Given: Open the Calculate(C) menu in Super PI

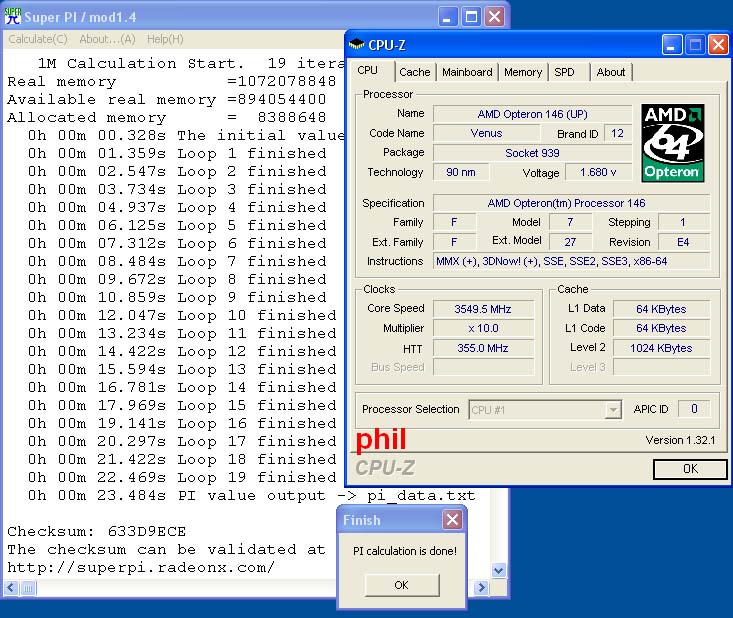Looking at the screenshot, I should click(x=38, y=39).
